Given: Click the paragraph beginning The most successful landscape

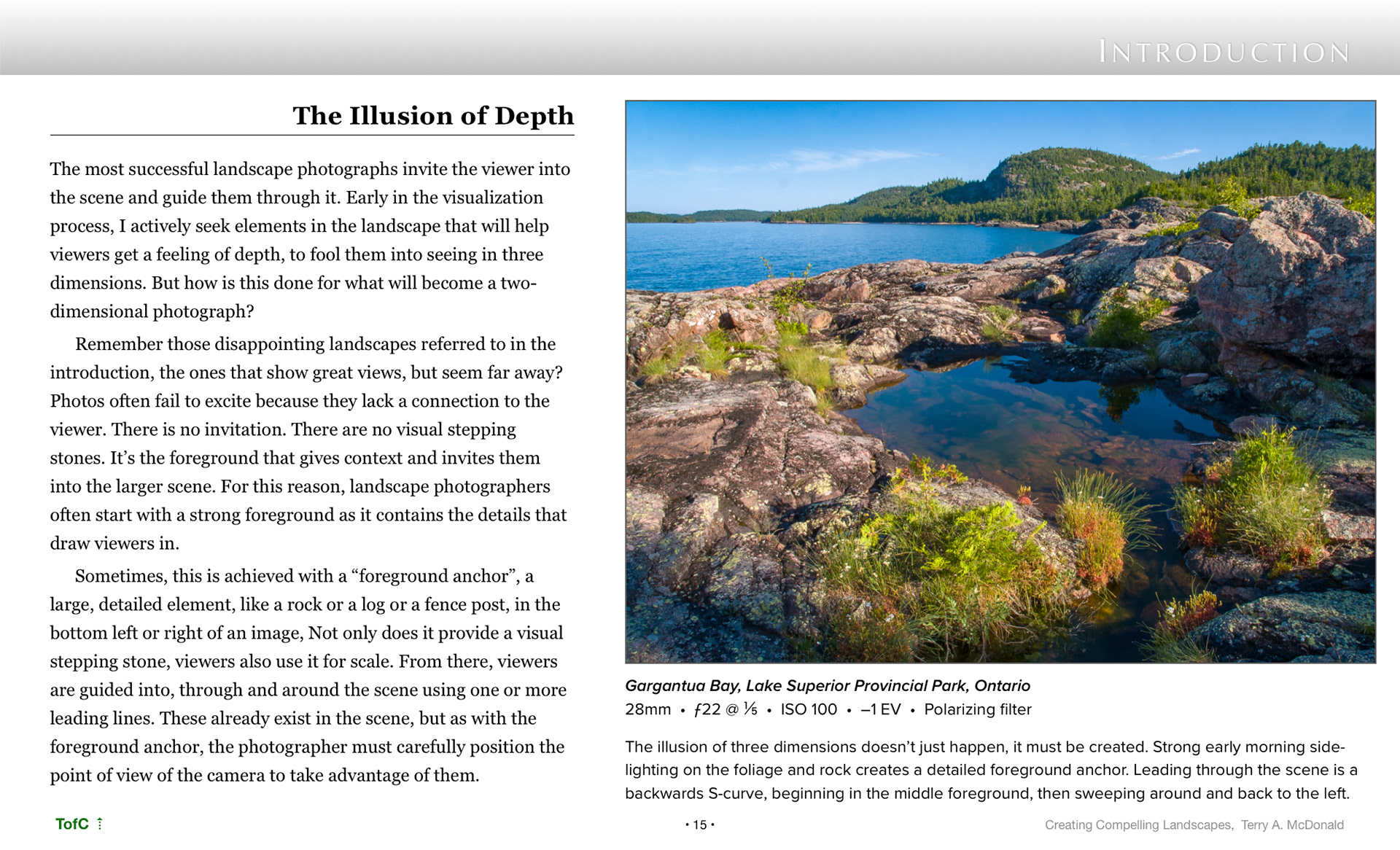Looking at the screenshot, I should (311, 240).
